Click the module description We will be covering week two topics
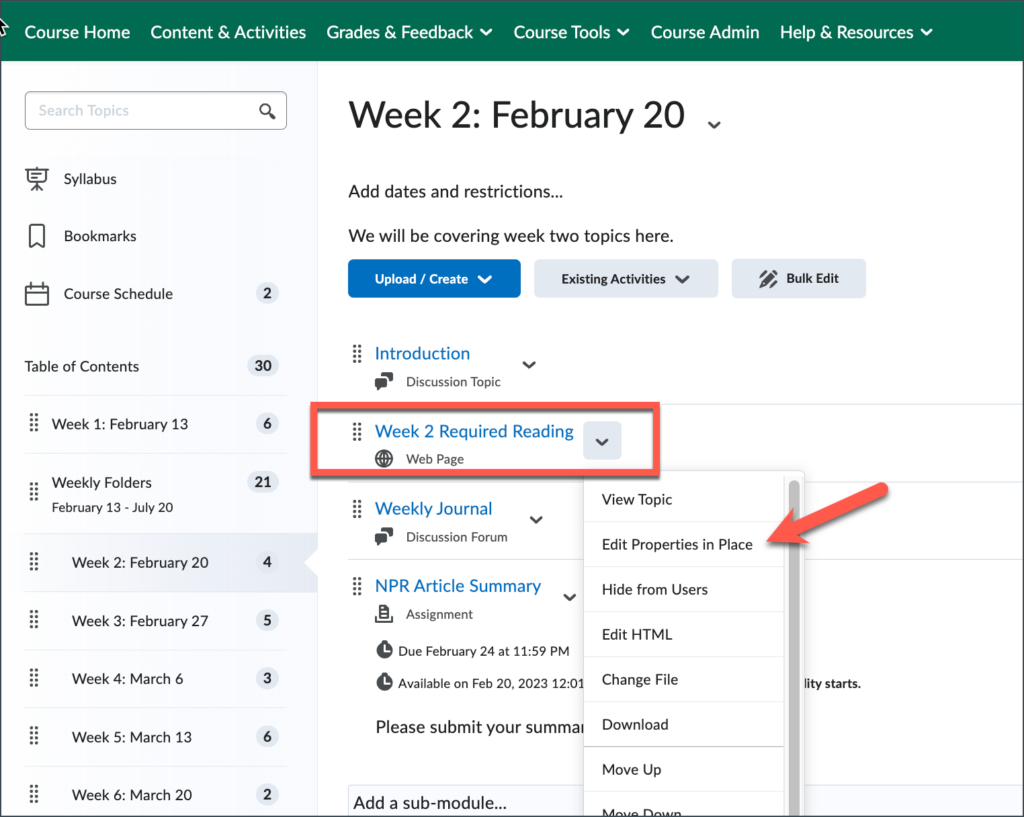1024x817 pixels. pos(511,236)
